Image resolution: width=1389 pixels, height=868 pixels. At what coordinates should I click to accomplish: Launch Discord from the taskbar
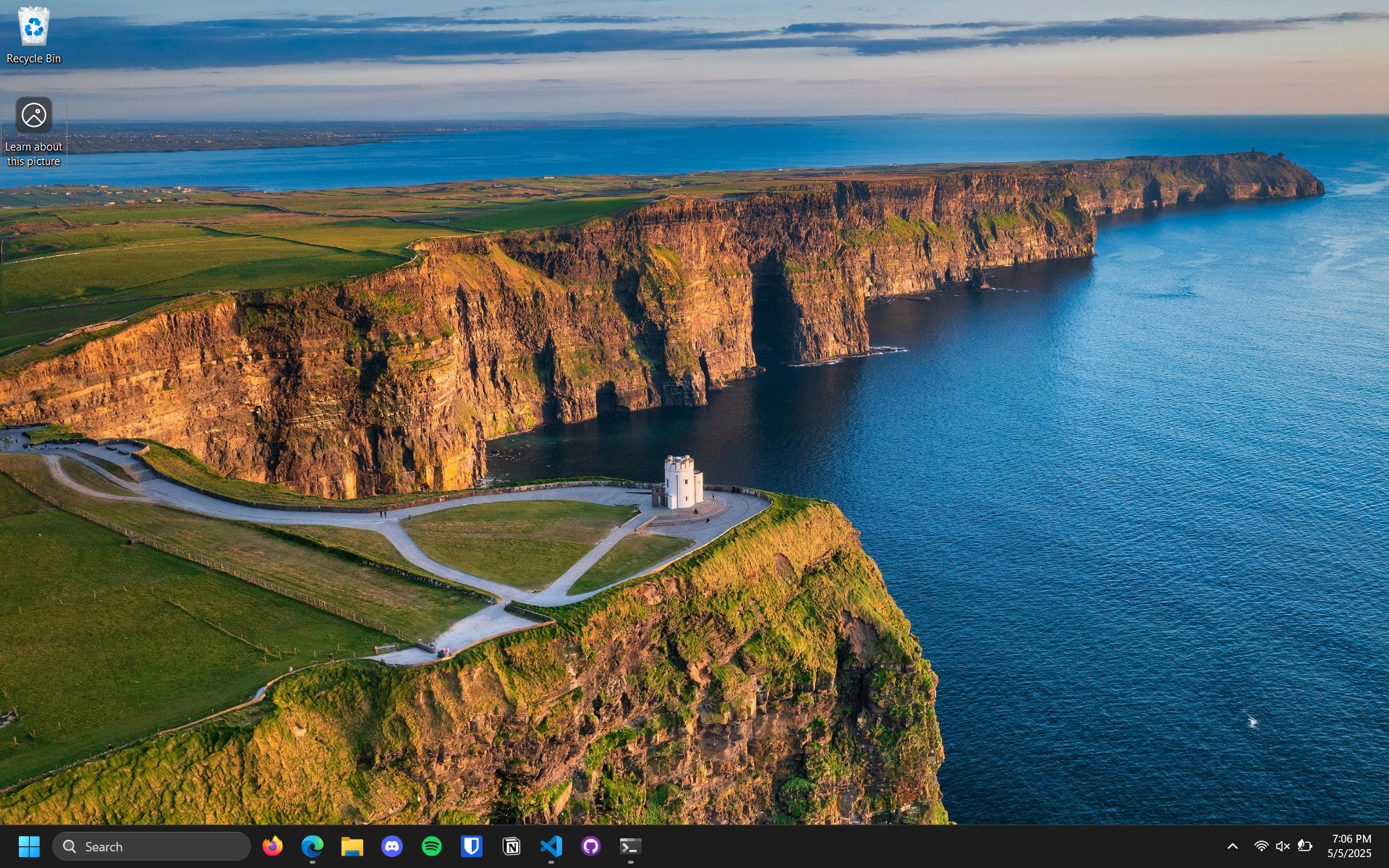(x=392, y=846)
